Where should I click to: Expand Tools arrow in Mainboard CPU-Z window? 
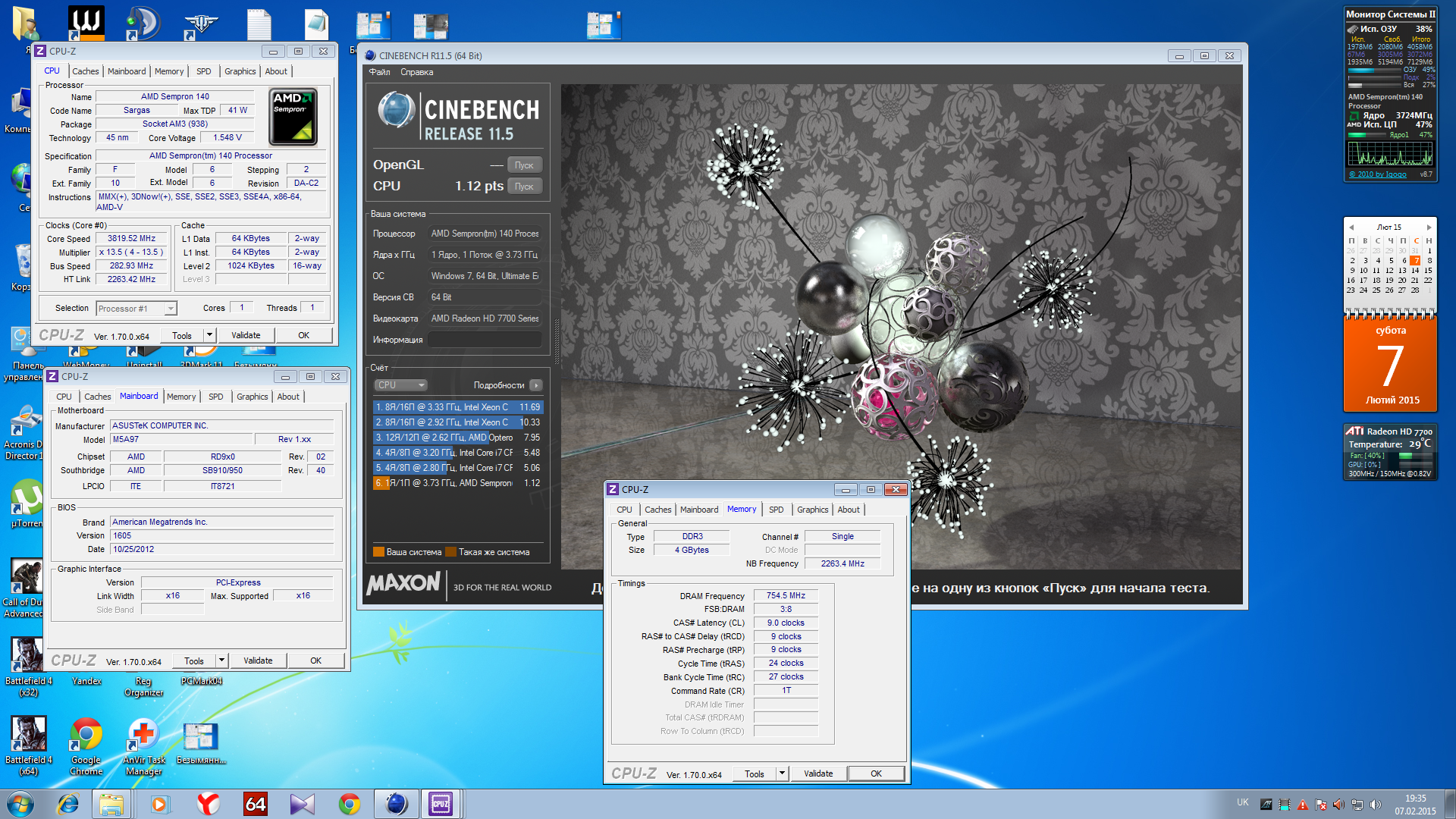click(x=222, y=661)
